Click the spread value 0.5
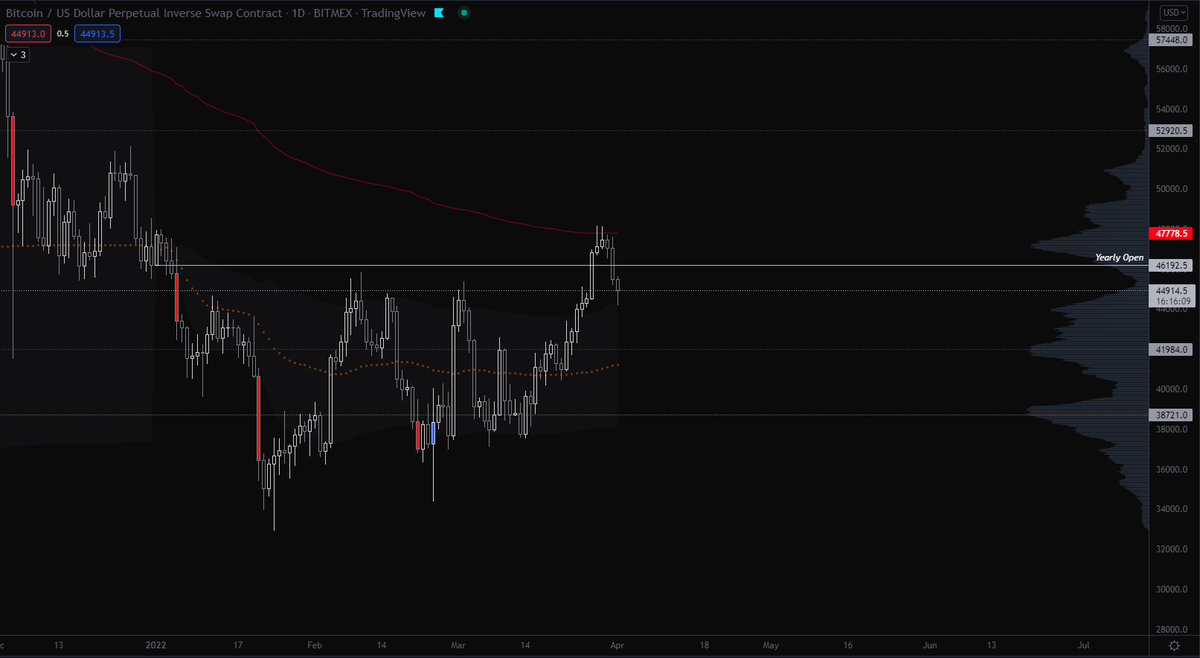Viewport: 1200px width, 658px height. coord(63,33)
